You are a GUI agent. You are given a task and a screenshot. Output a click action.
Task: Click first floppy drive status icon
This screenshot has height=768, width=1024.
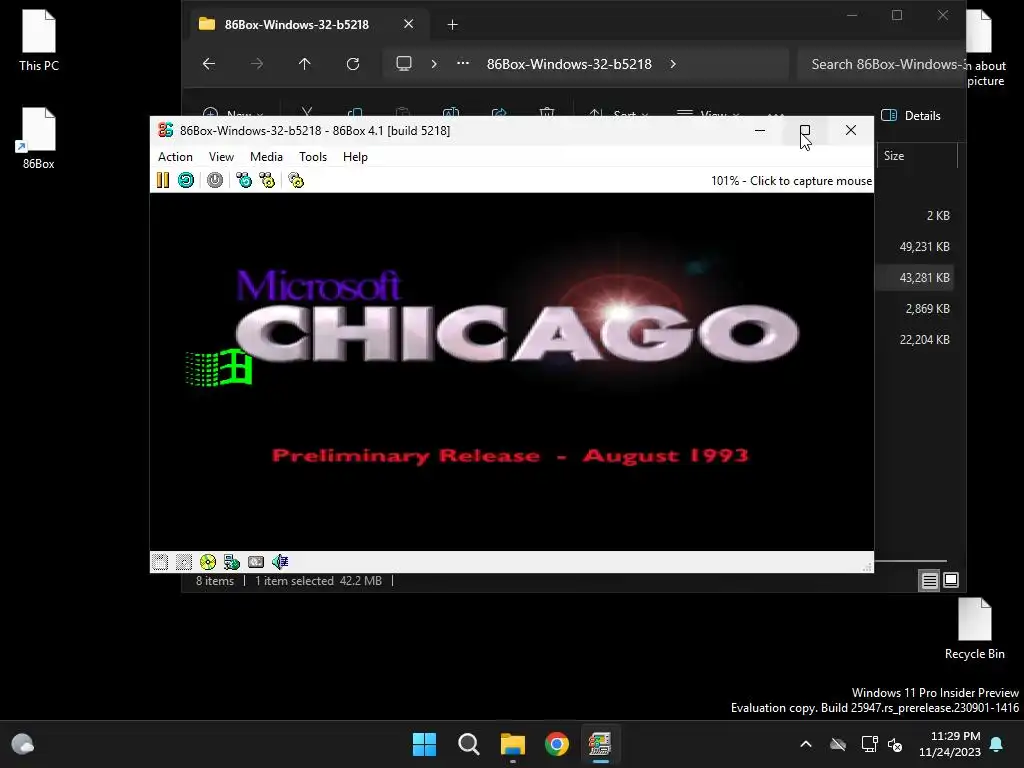160,562
